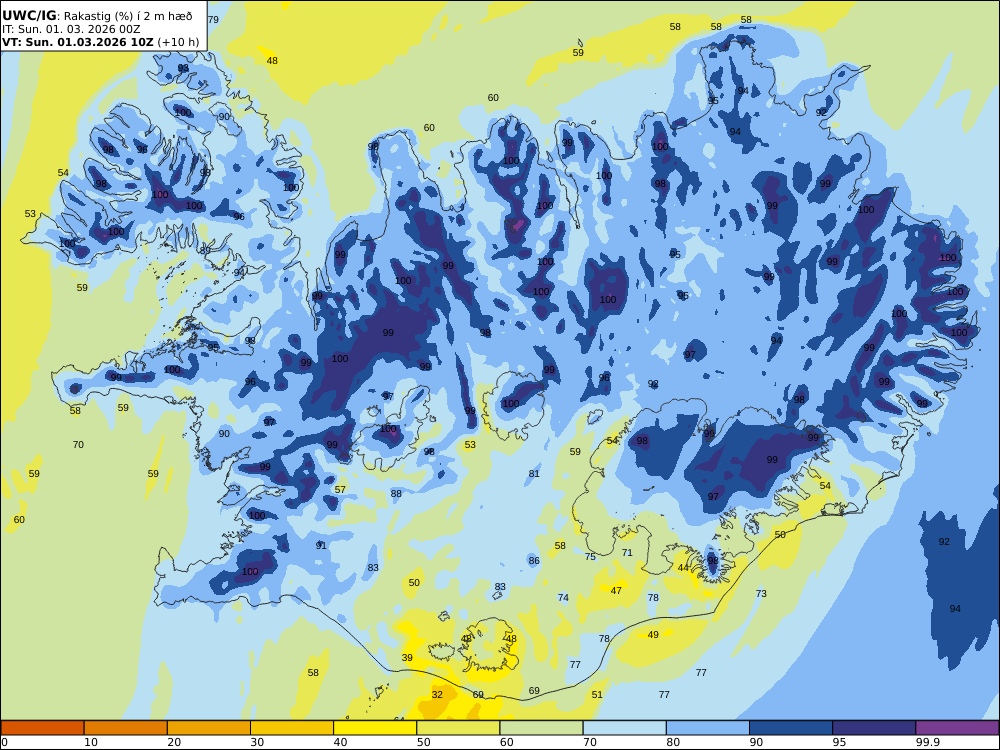Click the '10' legend tick label
This screenshot has width=1000, height=750.
click(x=91, y=742)
